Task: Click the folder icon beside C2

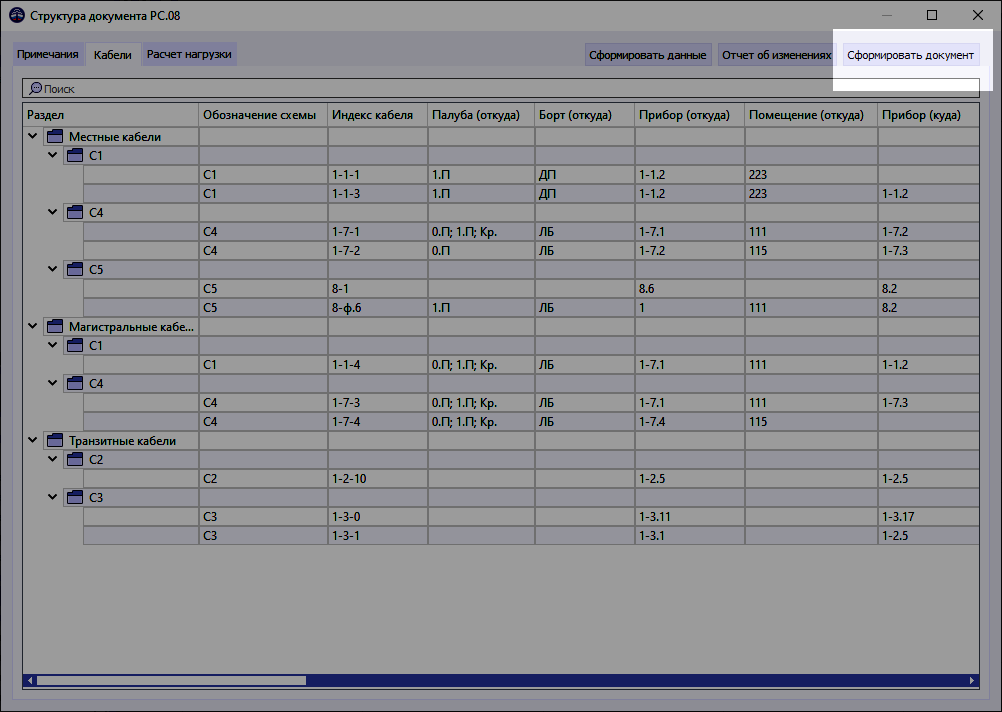Action: [74, 459]
